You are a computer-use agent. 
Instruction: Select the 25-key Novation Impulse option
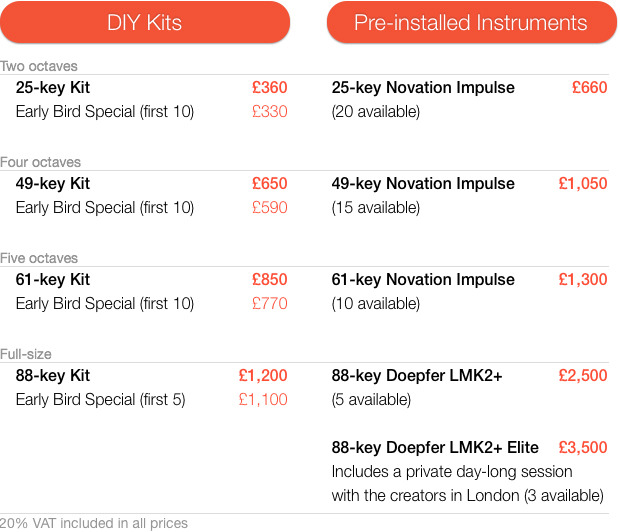(423, 88)
